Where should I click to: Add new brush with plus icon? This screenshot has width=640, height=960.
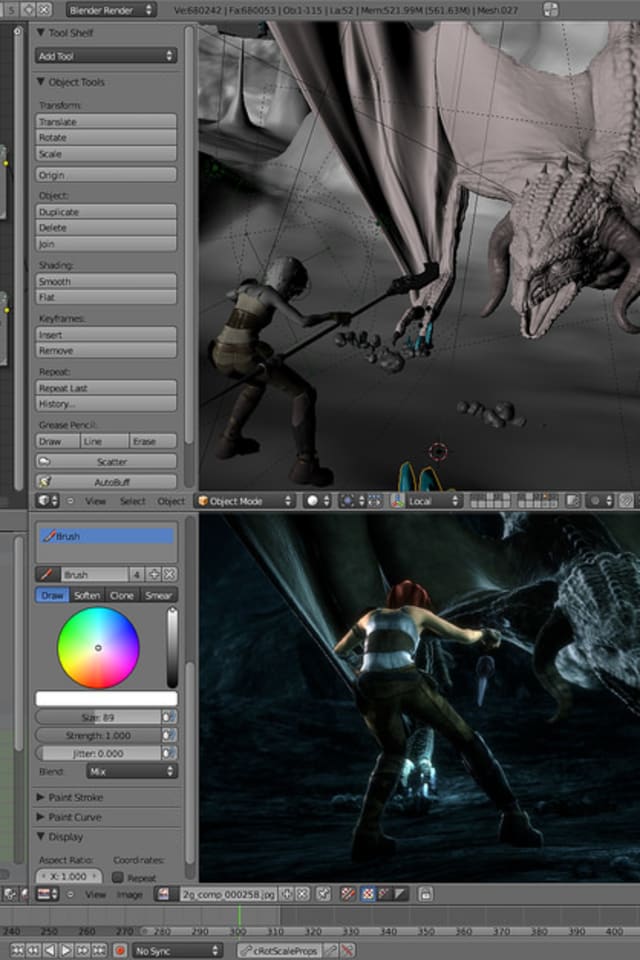click(x=154, y=574)
